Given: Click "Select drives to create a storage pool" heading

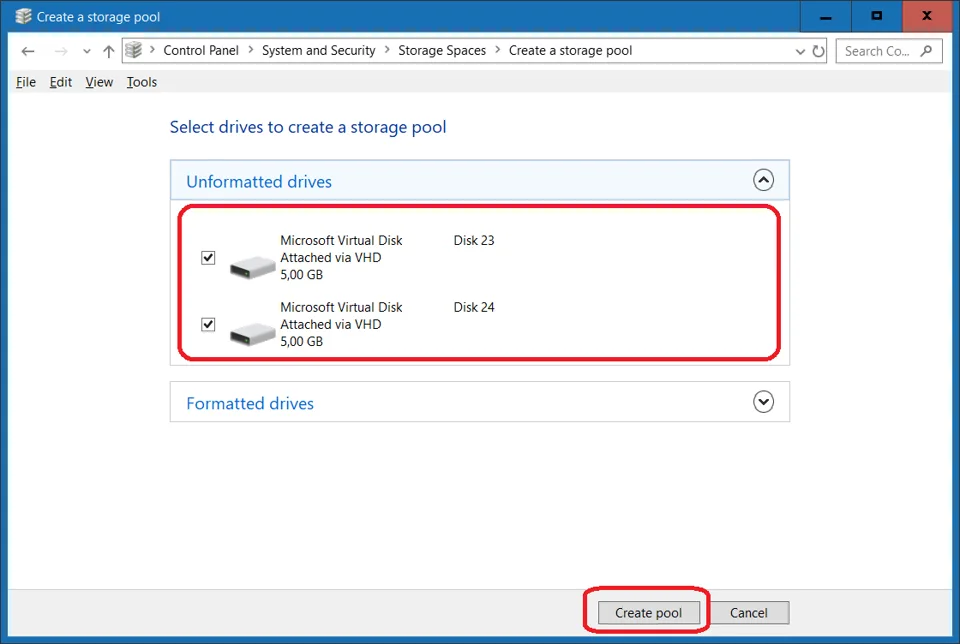Looking at the screenshot, I should click(x=308, y=127).
